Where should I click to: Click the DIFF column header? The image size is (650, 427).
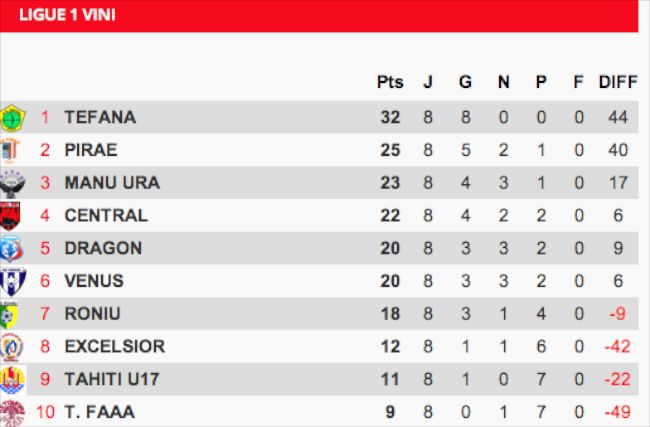(x=617, y=82)
